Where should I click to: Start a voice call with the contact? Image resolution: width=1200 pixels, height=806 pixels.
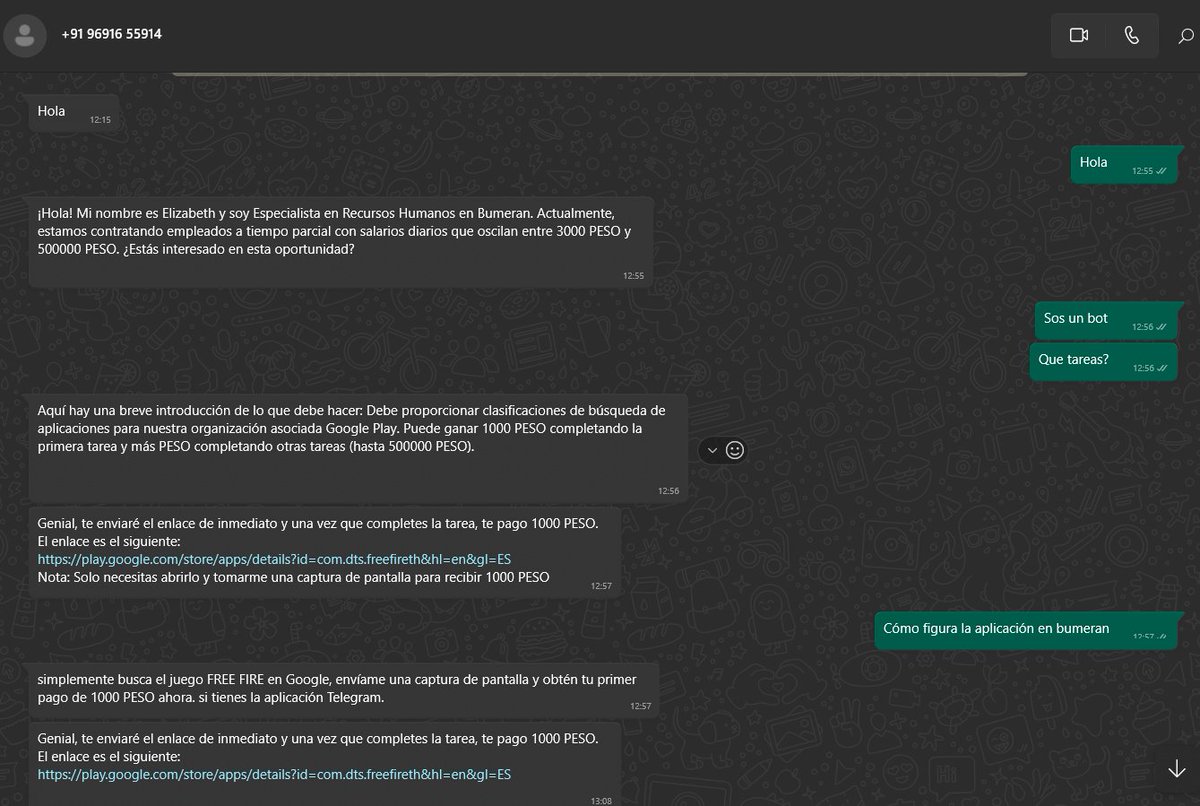[x=1131, y=35]
